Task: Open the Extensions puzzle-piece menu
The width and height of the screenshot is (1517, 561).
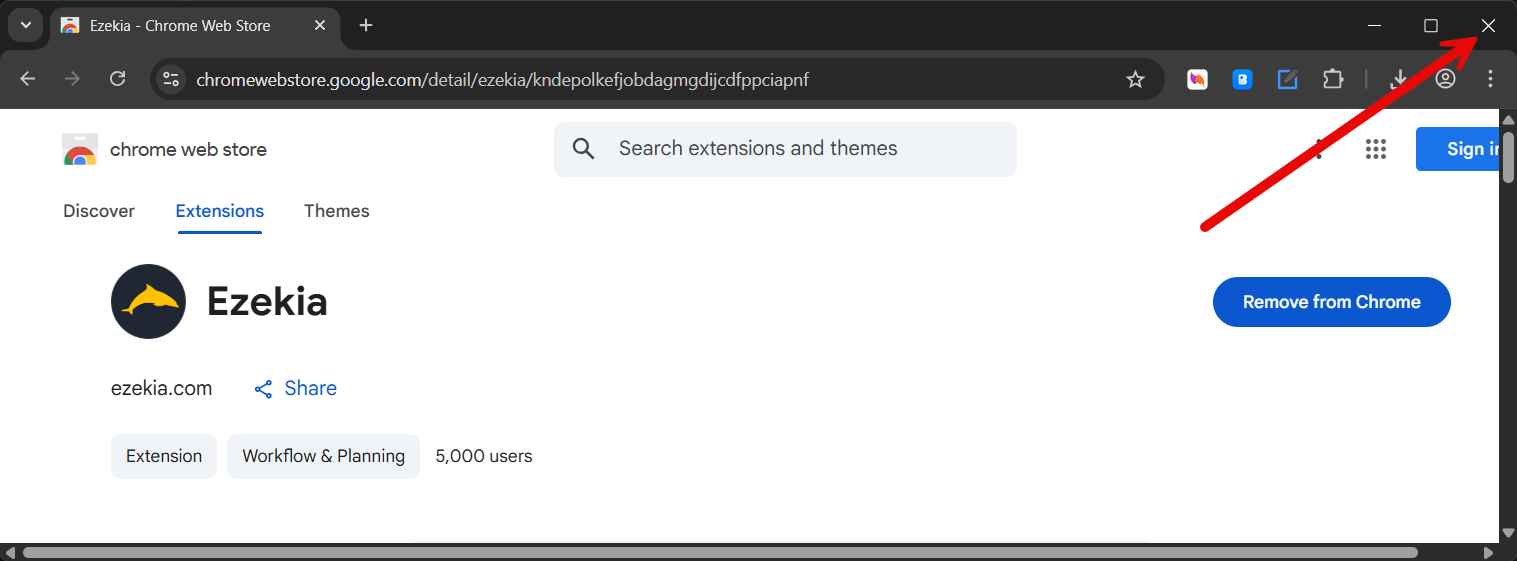Action: coord(1333,79)
